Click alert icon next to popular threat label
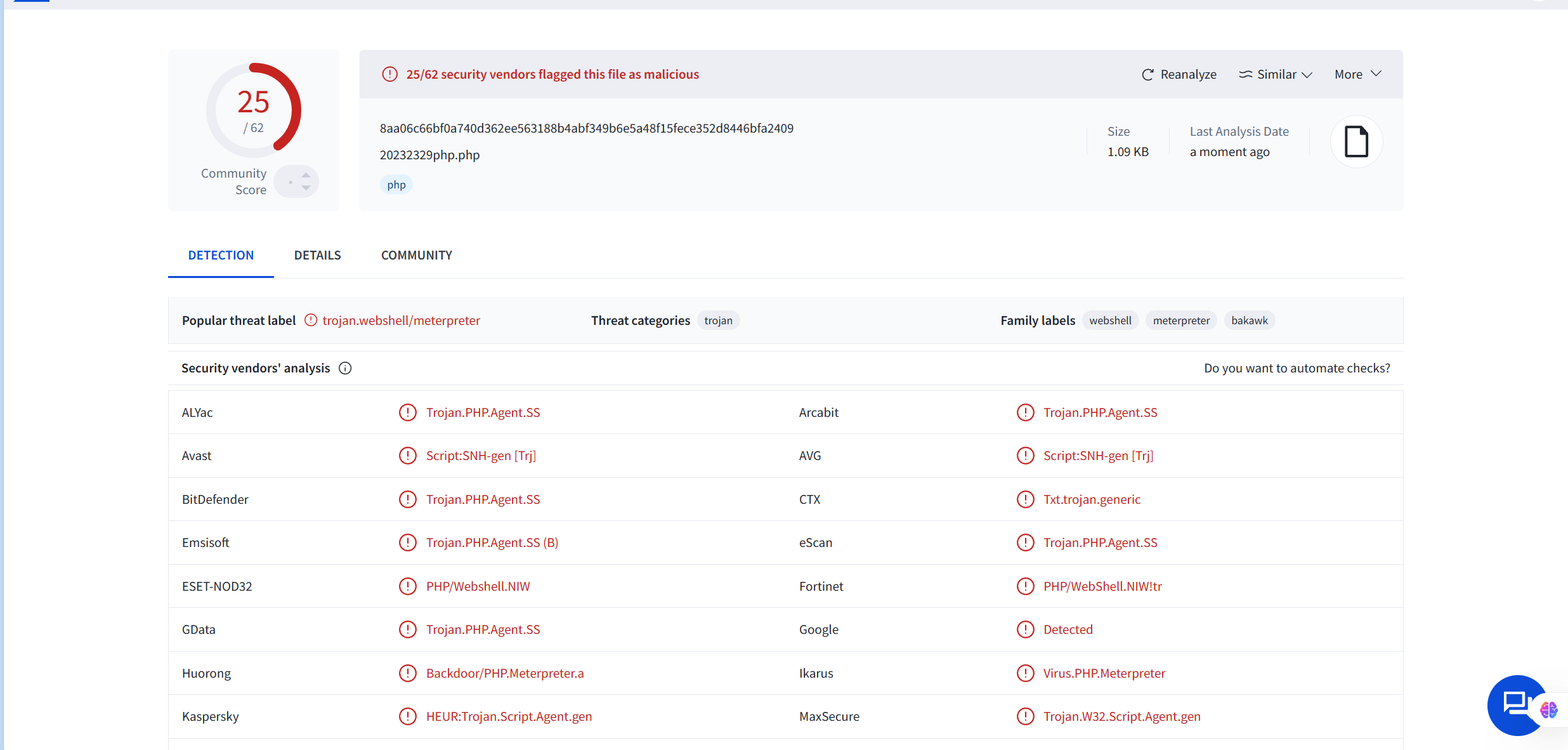This screenshot has height=750, width=1568. point(311,320)
